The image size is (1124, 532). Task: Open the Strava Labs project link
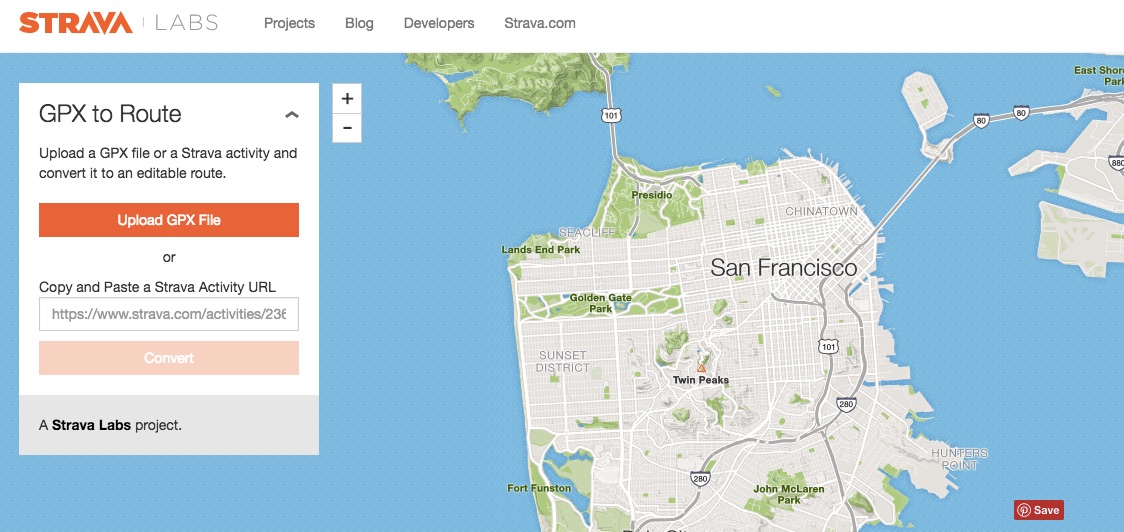(91, 425)
